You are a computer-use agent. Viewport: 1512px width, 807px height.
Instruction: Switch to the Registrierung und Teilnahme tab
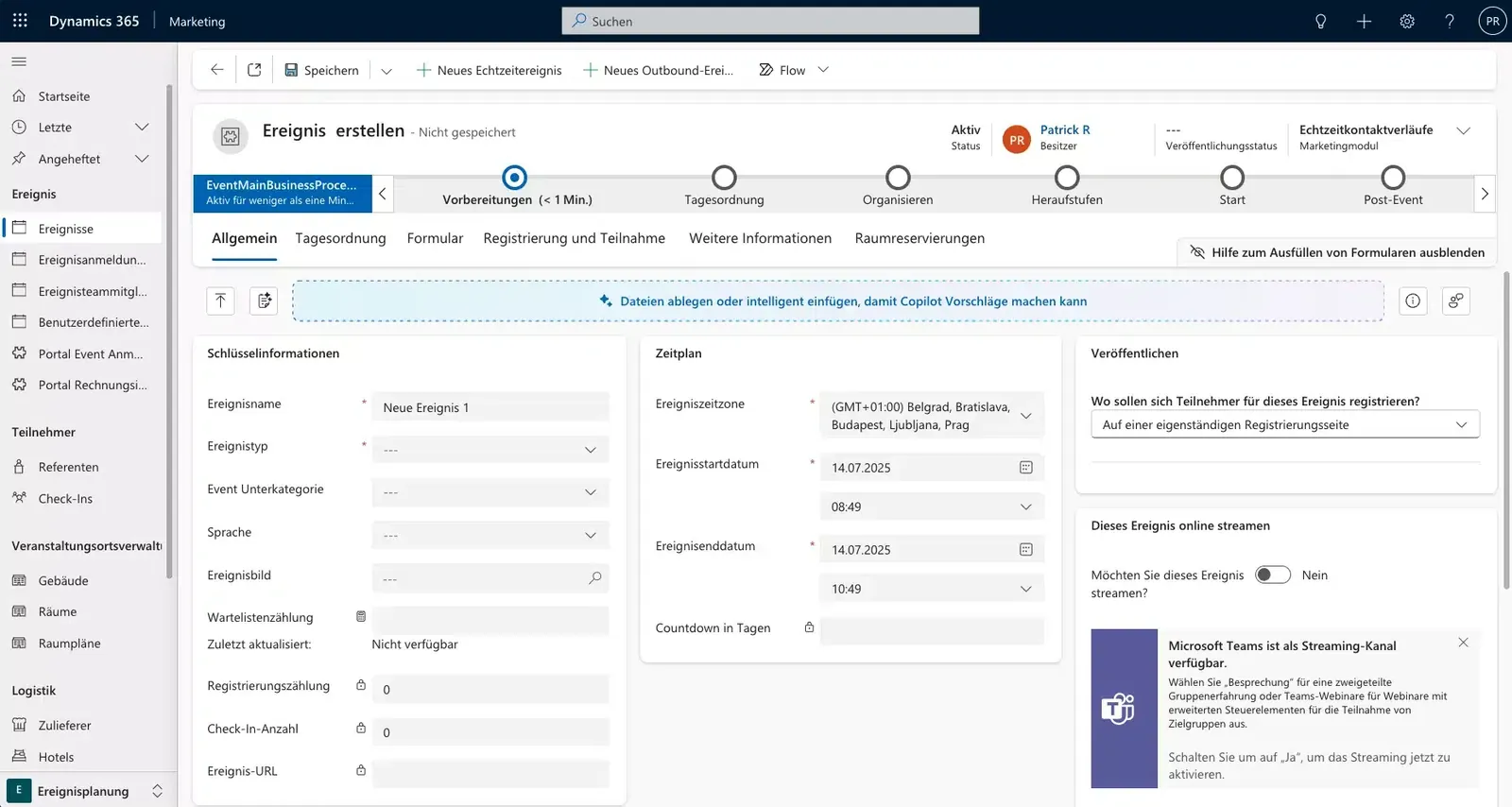575,238
